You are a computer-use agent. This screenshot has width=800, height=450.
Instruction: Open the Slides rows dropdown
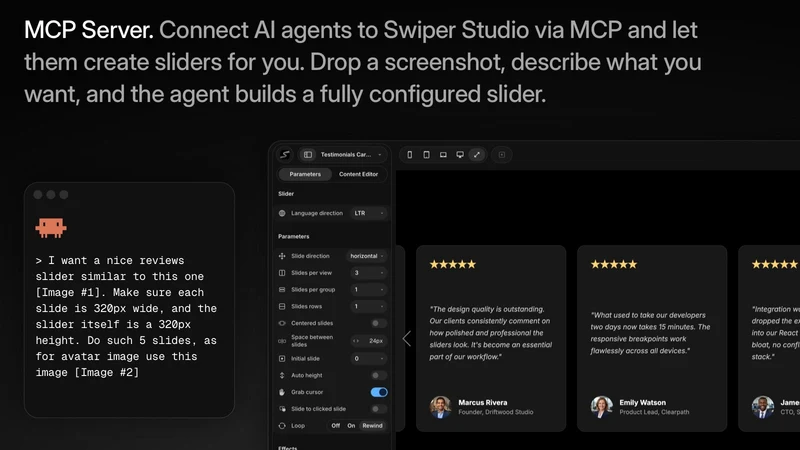[368, 307]
